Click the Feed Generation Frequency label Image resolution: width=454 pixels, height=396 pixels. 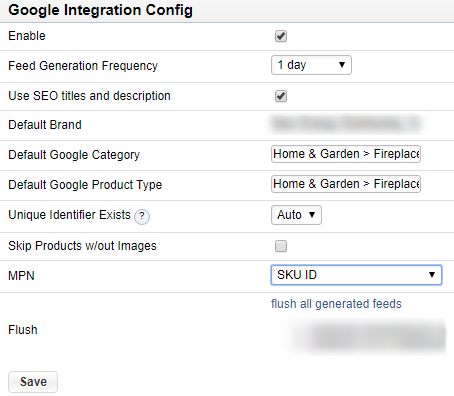tap(83, 66)
